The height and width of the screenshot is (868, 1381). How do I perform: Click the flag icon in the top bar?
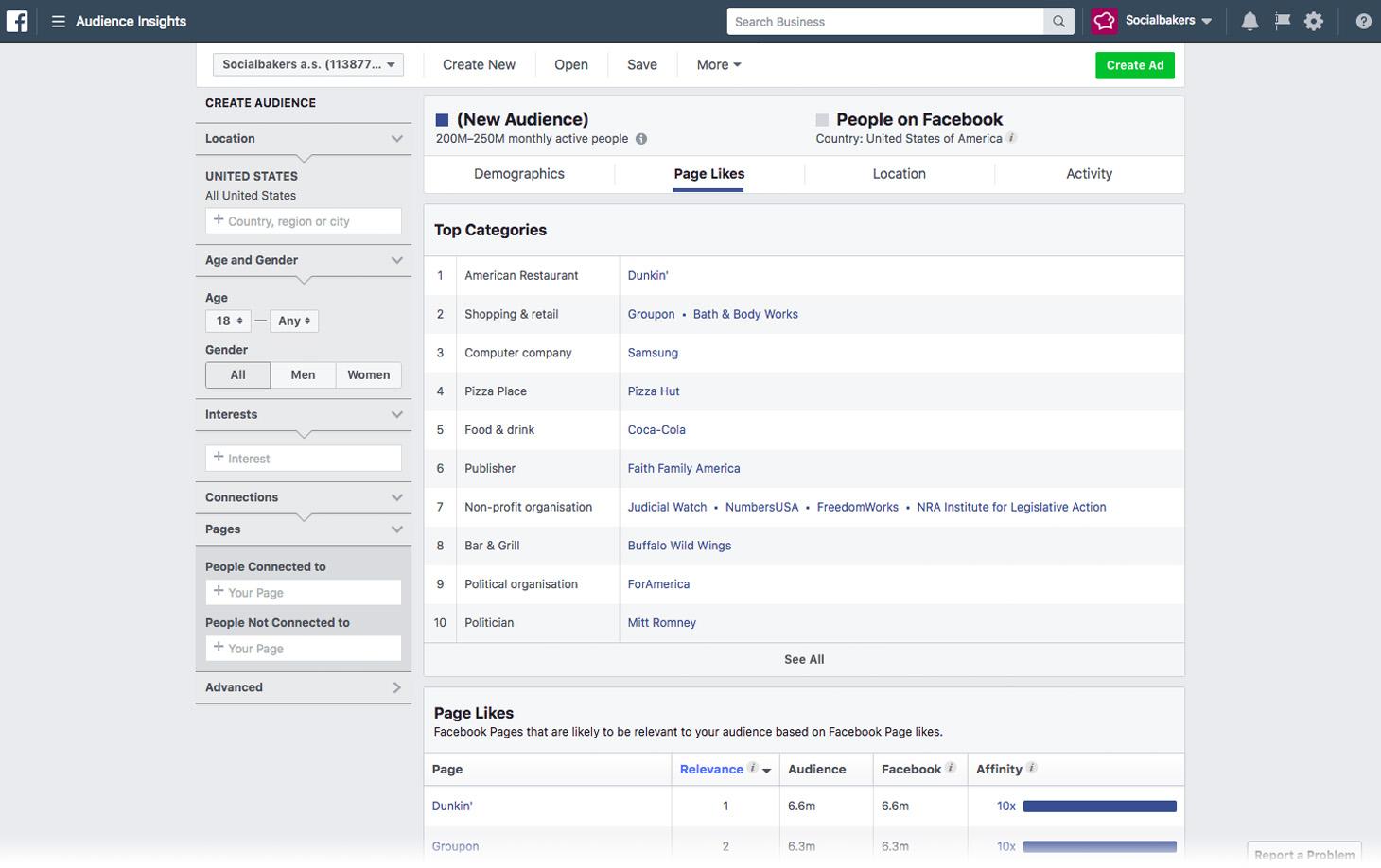(x=1282, y=21)
